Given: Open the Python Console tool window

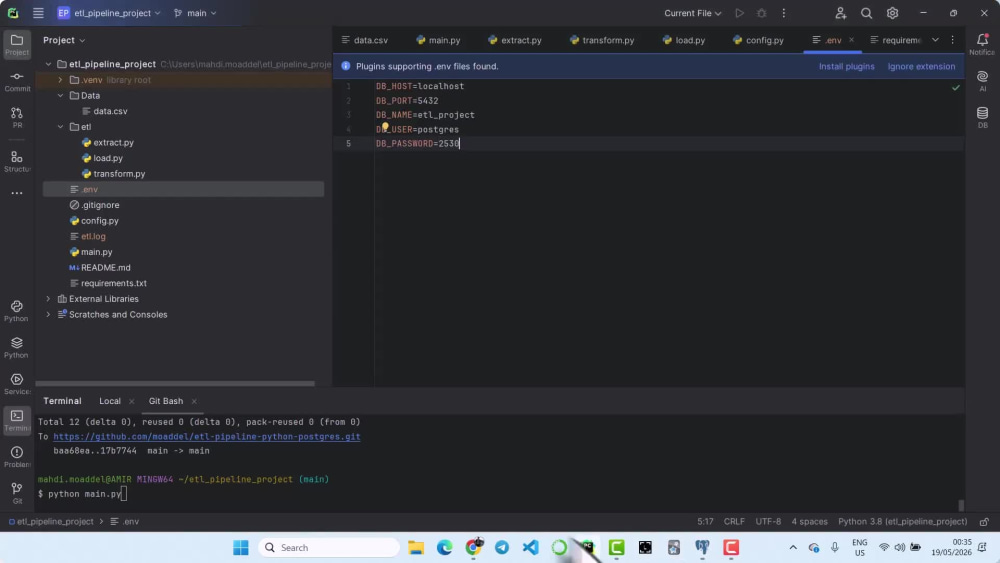Looking at the screenshot, I should click(17, 311).
